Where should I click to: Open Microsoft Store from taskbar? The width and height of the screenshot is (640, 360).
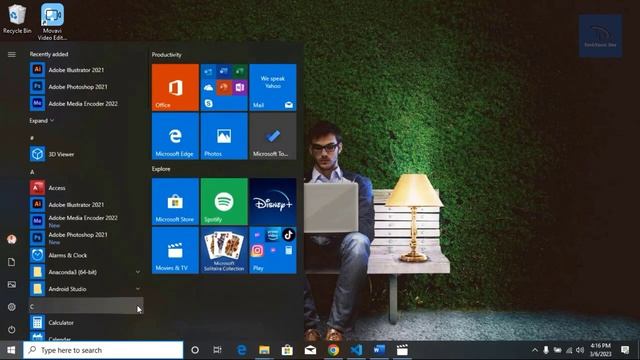[287, 350]
